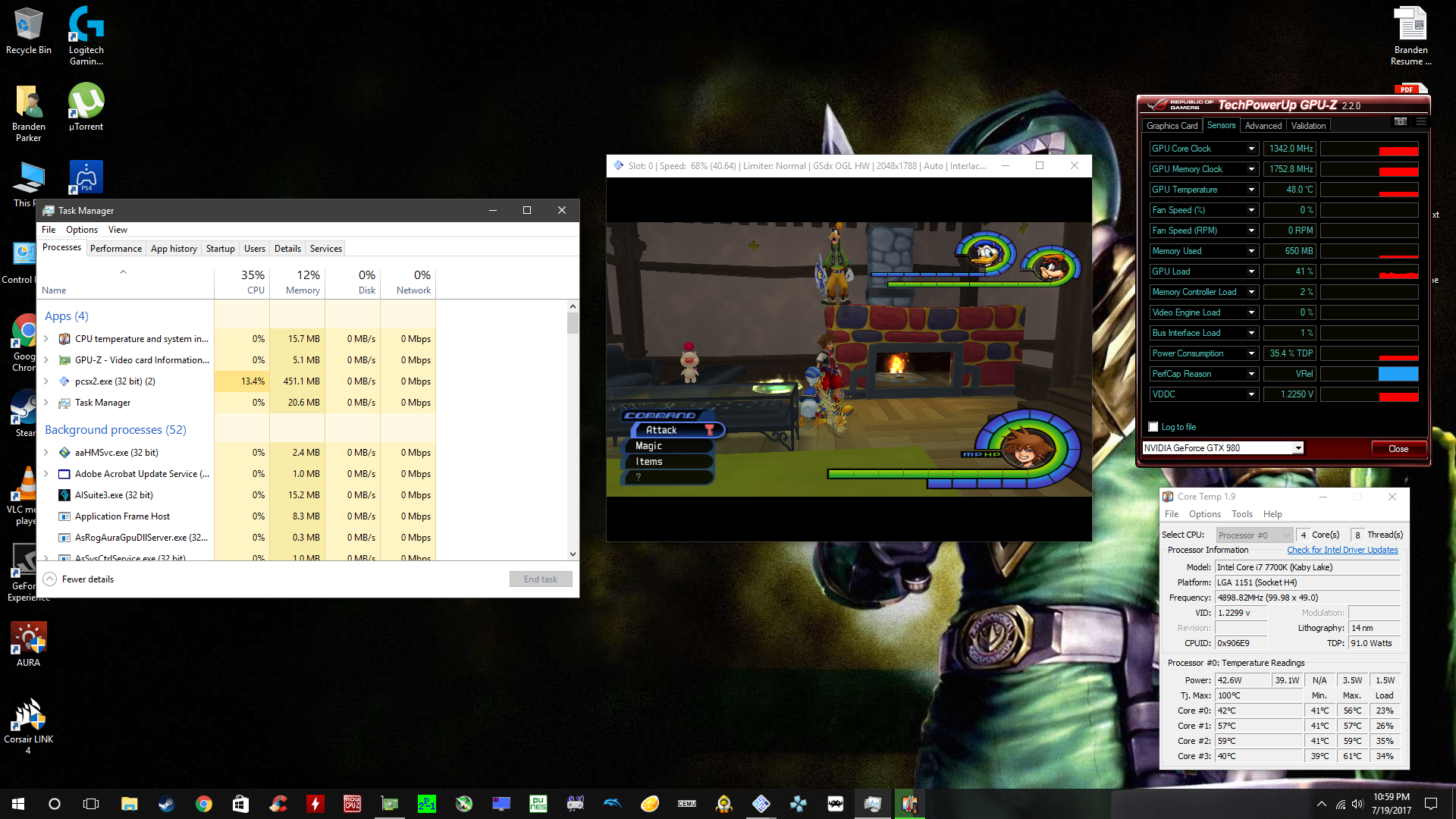Click the GPU Load sensor graph
Image resolution: width=1456 pixels, height=819 pixels.
[x=1370, y=271]
